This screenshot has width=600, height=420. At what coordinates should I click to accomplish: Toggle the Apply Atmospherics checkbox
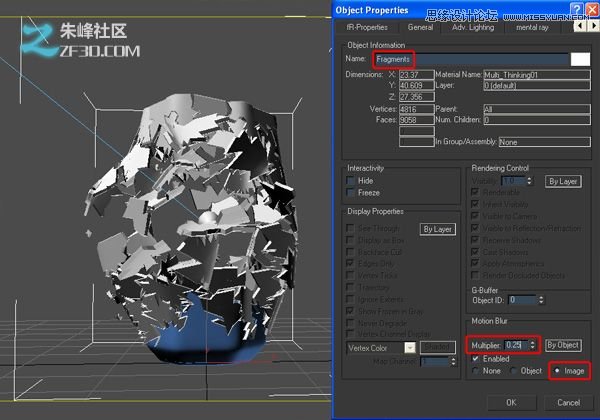(x=475, y=263)
